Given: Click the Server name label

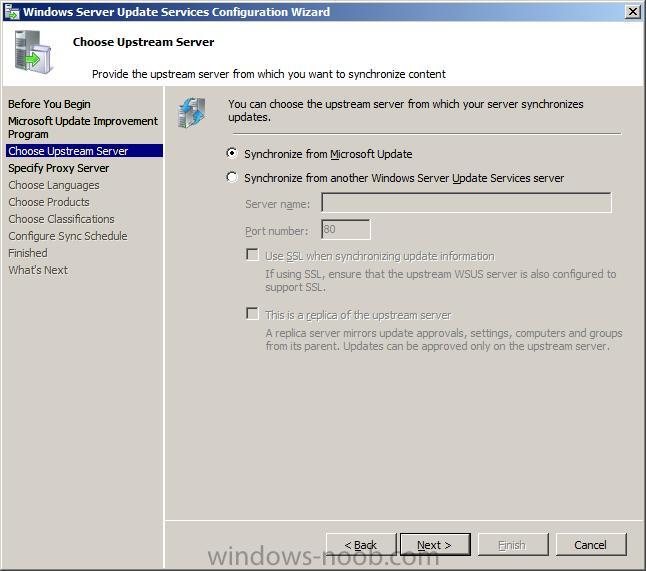Looking at the screenshot, I should click(x=277, y=204).
